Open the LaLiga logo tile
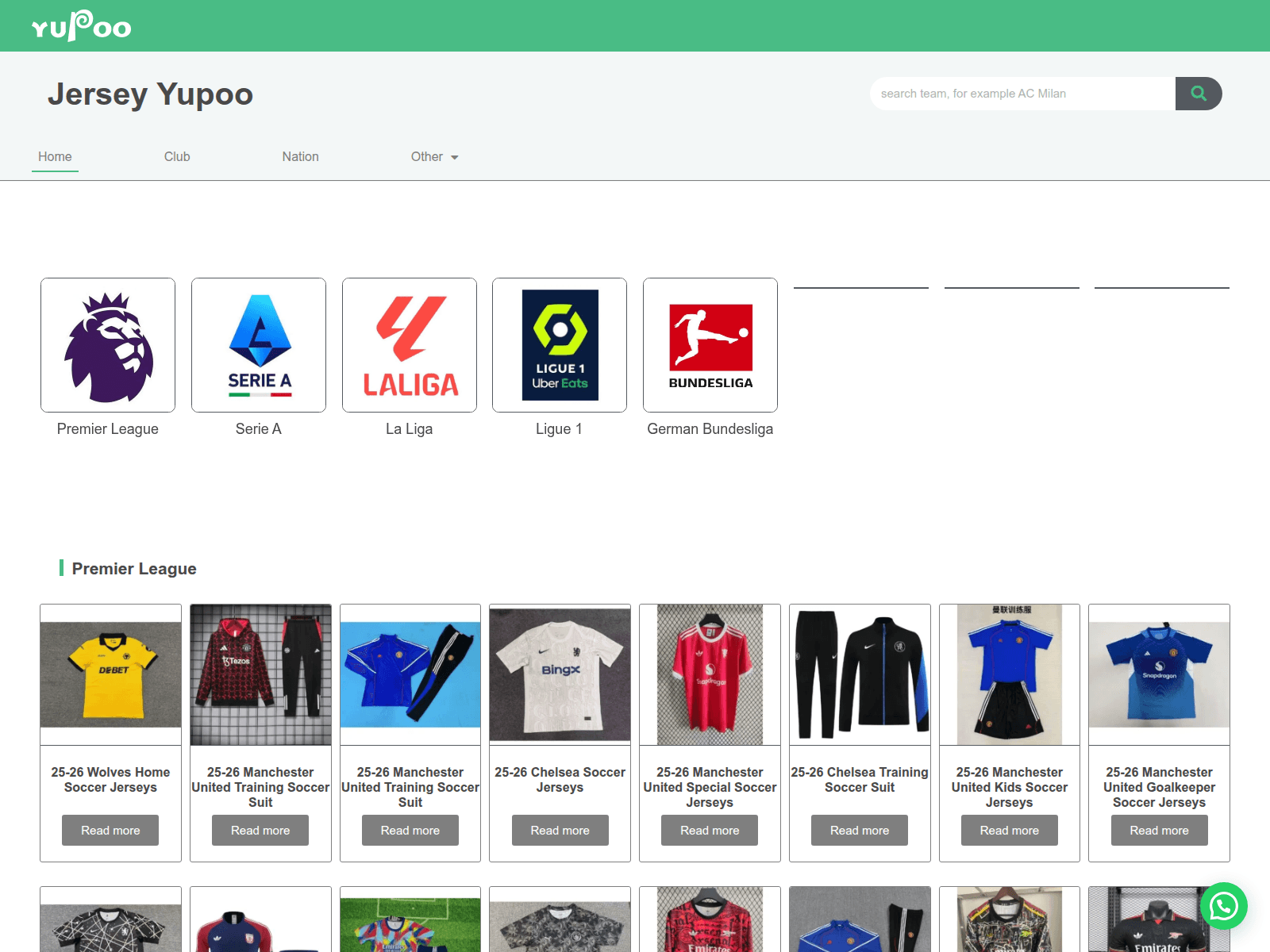 pyautogui.click(x=410, y=345)
